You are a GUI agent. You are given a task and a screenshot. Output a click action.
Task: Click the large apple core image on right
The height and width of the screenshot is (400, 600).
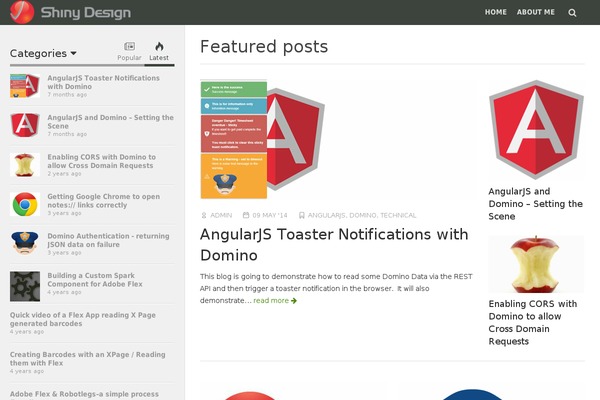536,264
